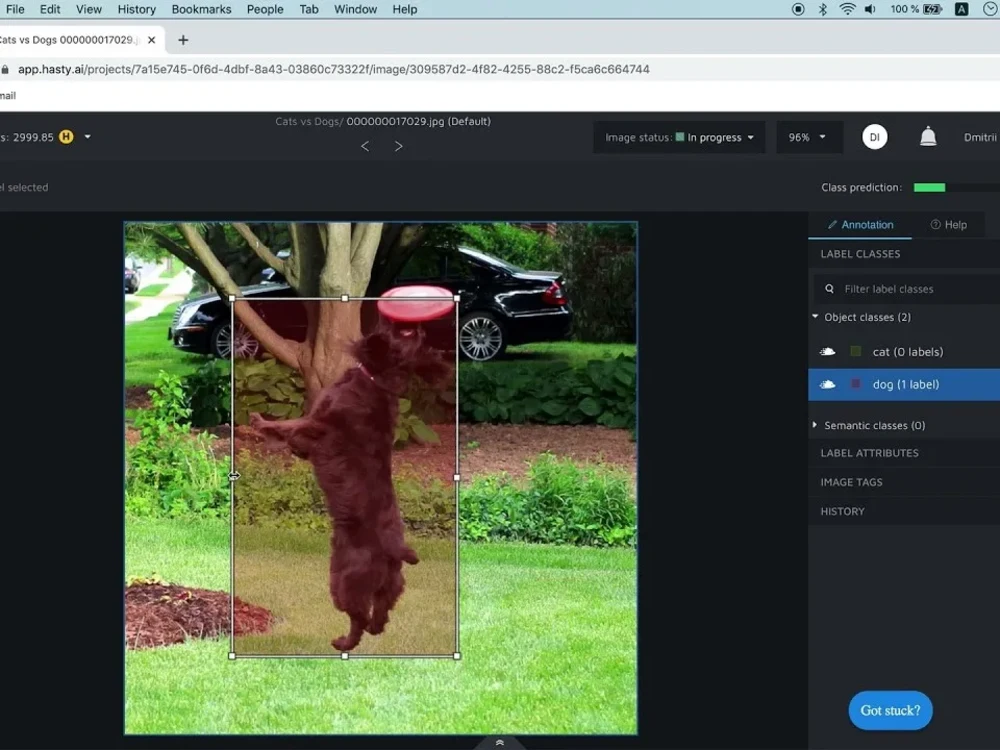The width and height of the screenshot is (1000, 750).
Task: Open the Image status In progress dropdown
Action: click(679, 137)
